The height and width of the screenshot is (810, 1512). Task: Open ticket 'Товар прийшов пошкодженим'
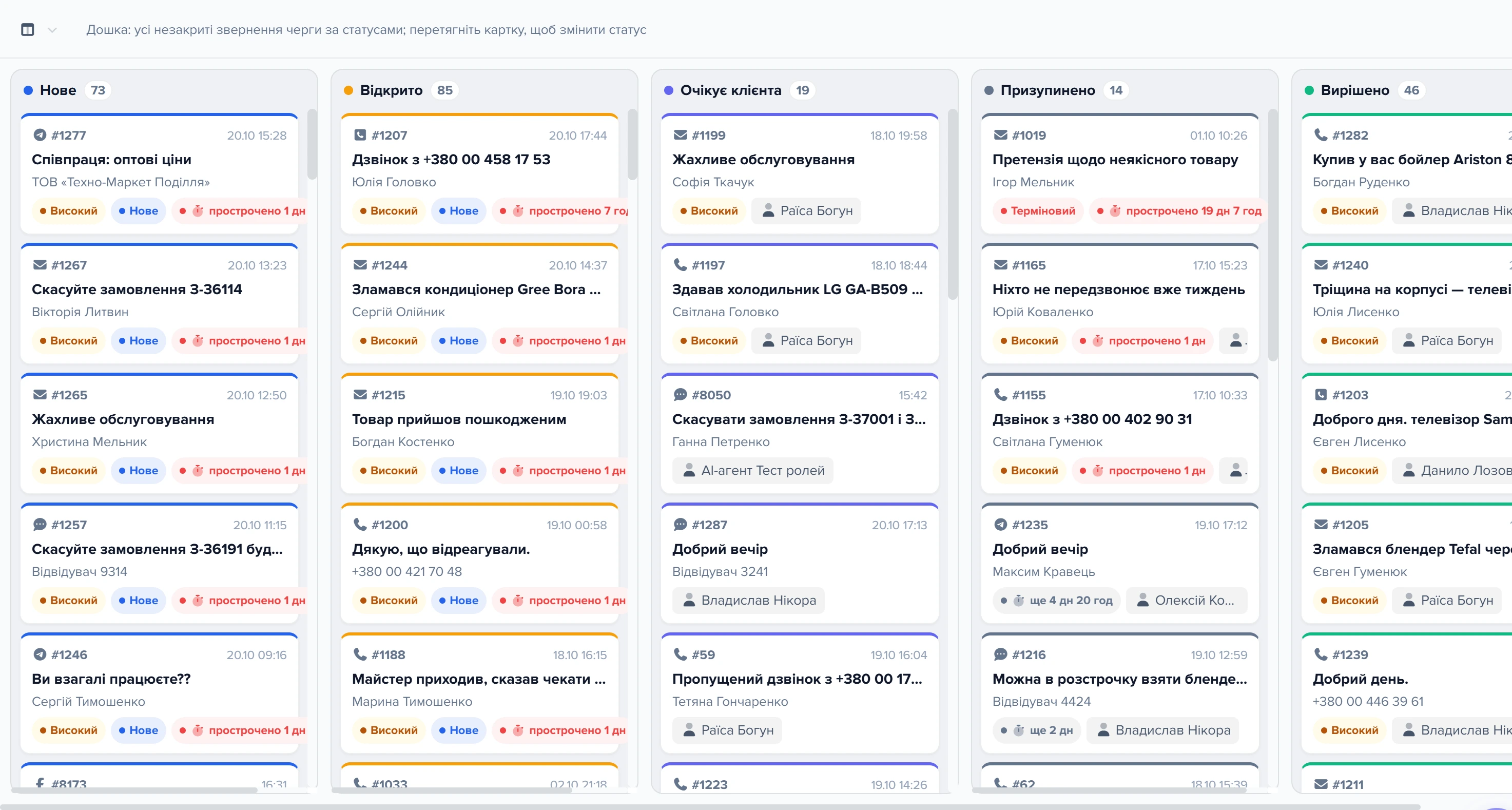click(x=459, y=419)
